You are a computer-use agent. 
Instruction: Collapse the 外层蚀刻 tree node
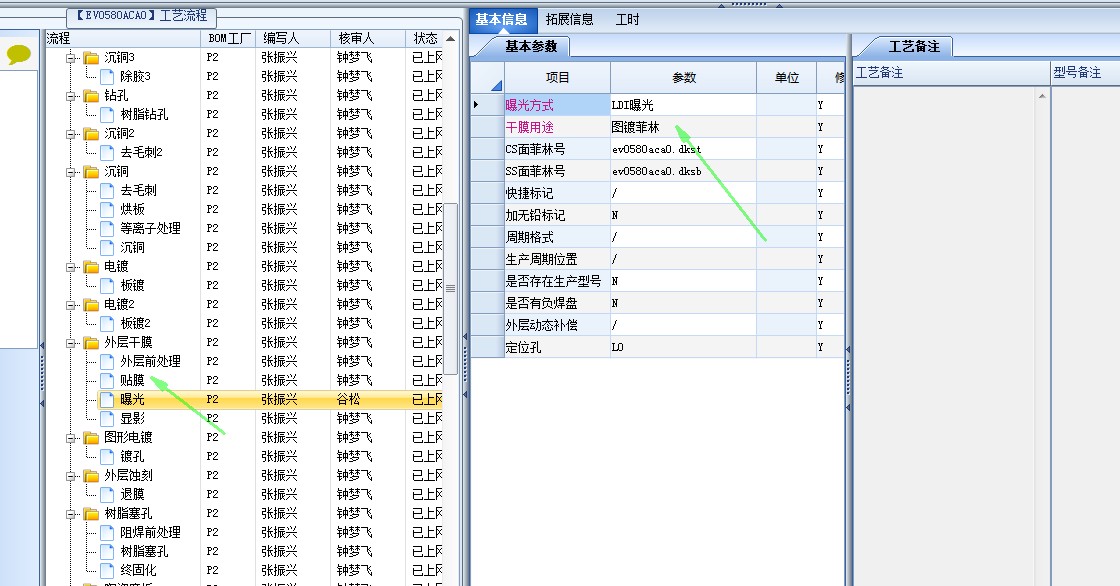click(x=71, y=475)
